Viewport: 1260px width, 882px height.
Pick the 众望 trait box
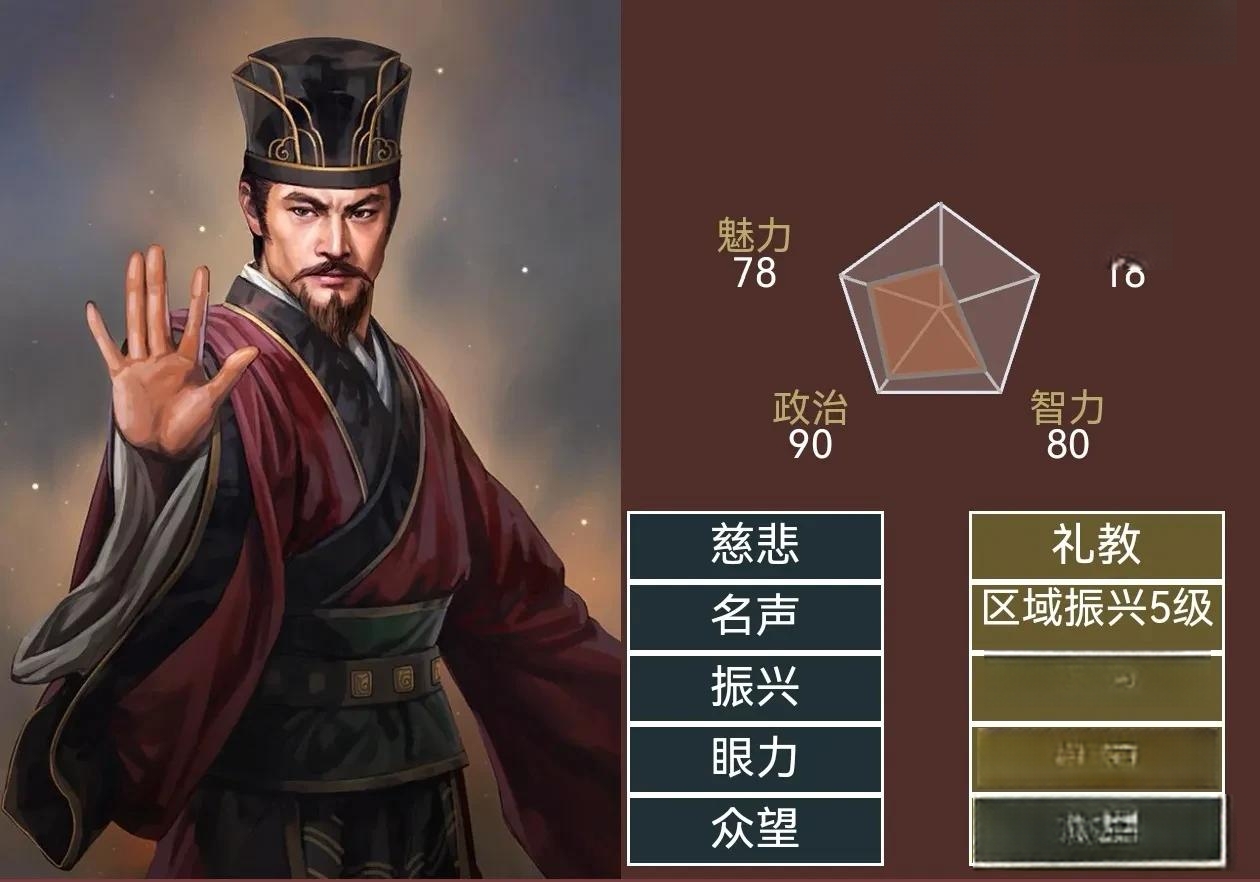point(755,830)
